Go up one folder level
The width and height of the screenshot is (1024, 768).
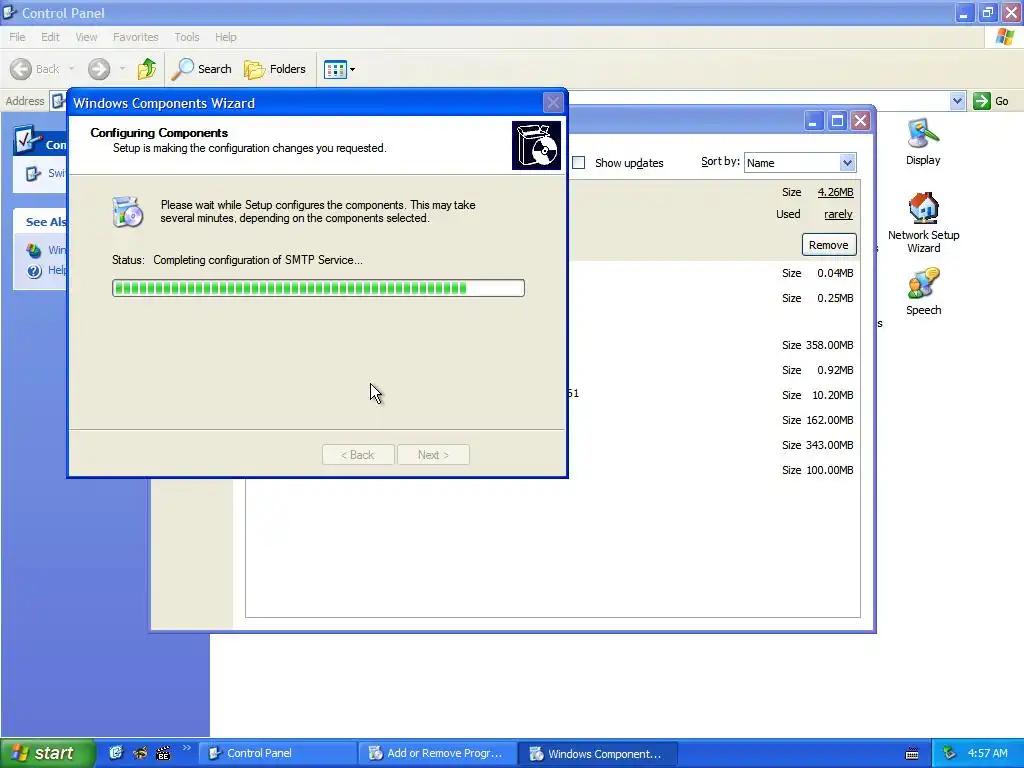147,69
